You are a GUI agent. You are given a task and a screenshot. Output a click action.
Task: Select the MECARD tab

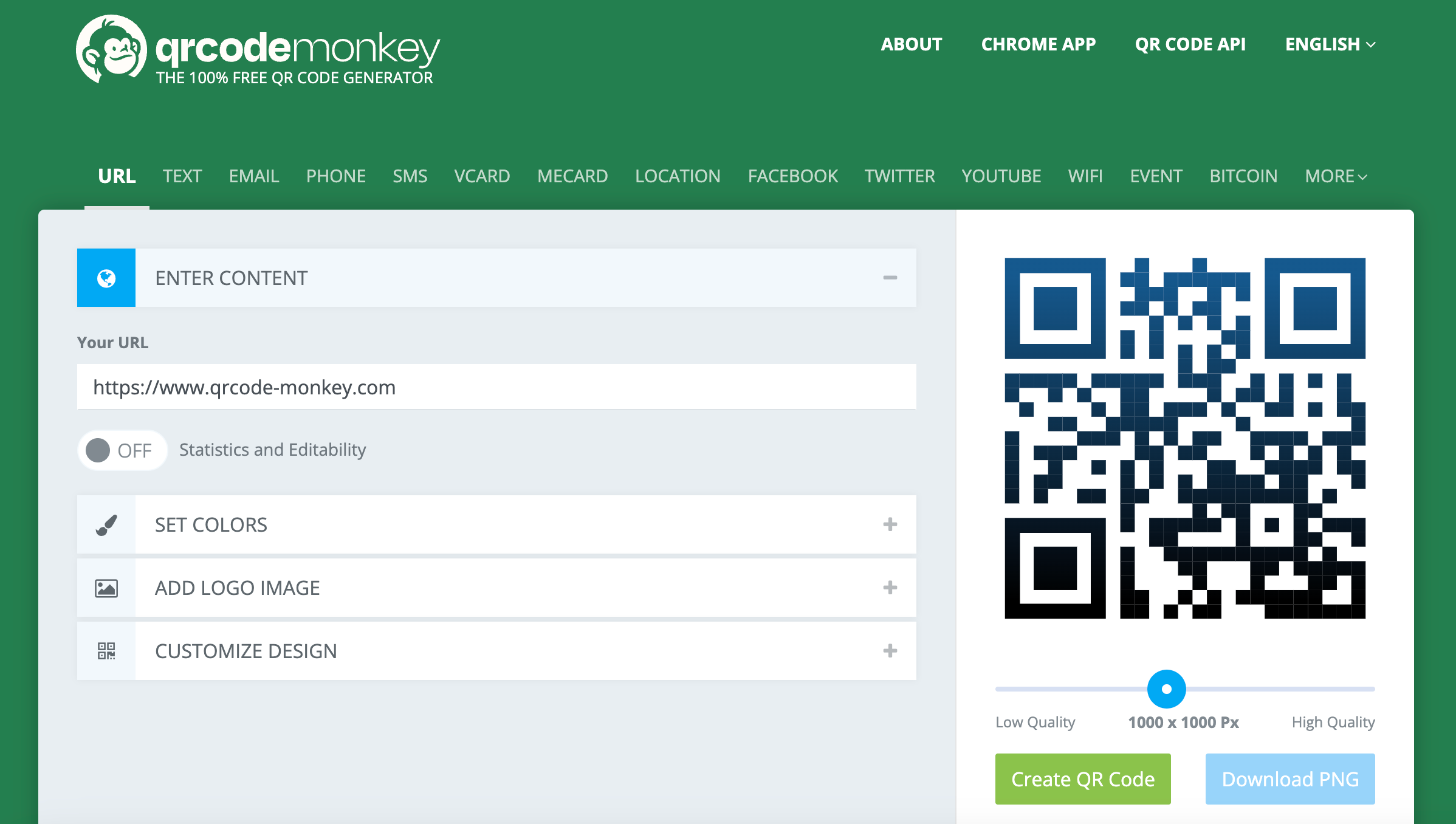click(x=572, y=176)
